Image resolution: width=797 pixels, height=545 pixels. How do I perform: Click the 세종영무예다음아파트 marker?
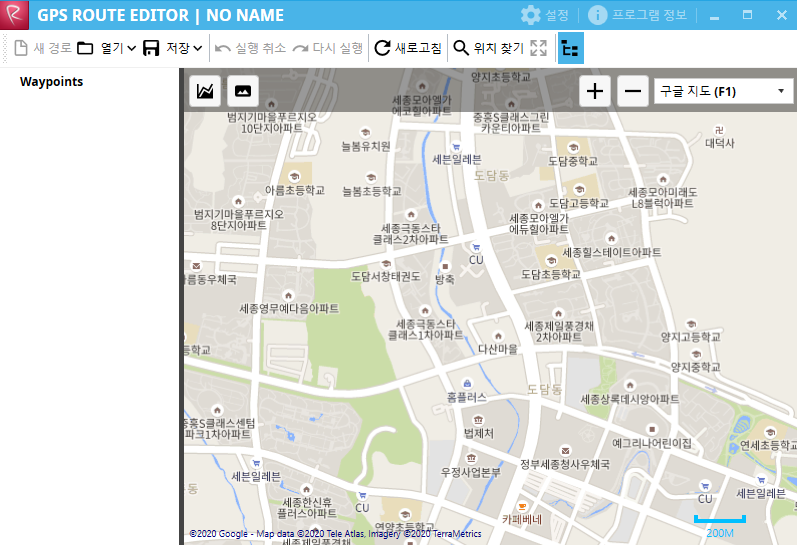click(x=288, y=295)
